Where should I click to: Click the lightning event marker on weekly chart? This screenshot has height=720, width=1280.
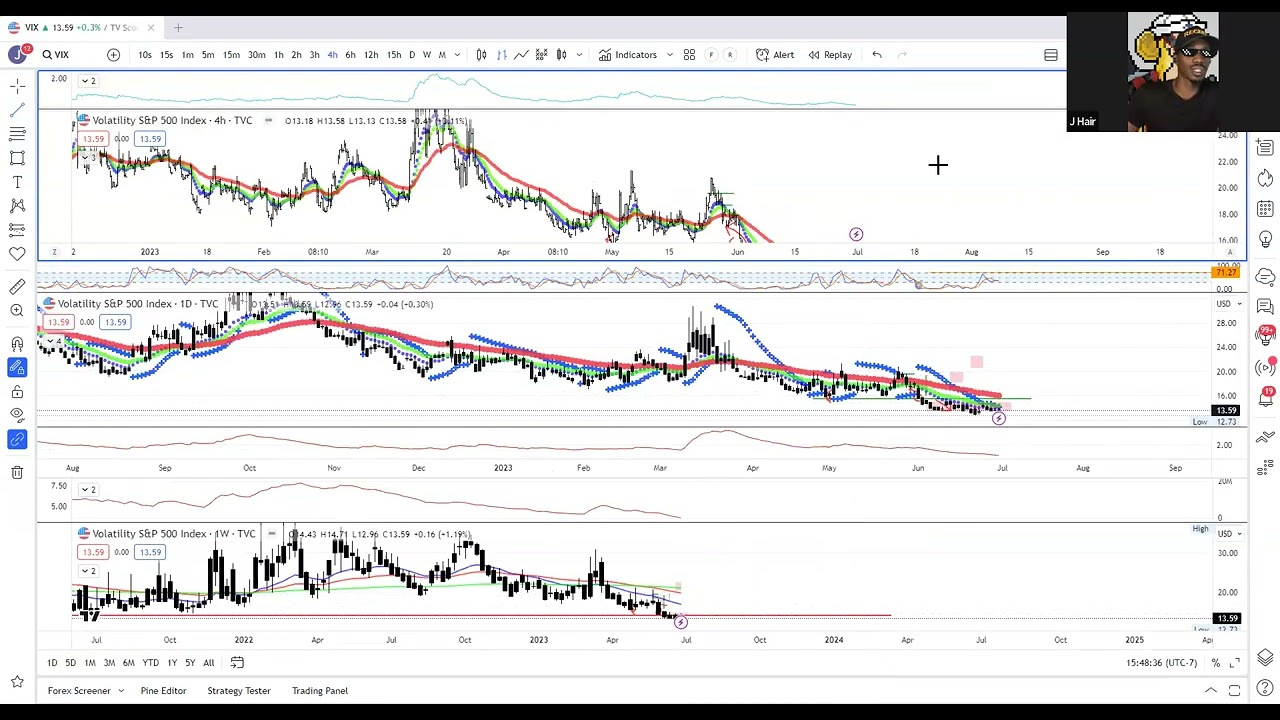tap(681, 622)
